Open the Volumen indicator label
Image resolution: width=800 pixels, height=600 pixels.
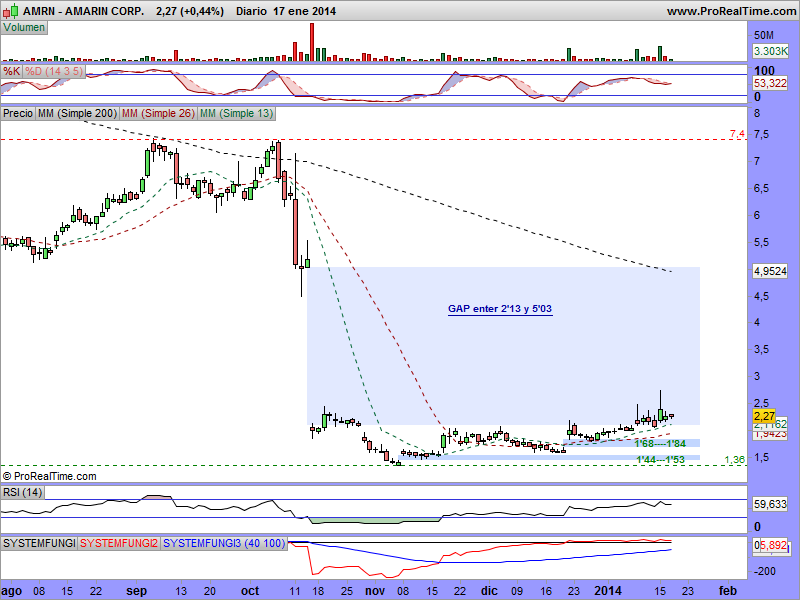(24, 28)
